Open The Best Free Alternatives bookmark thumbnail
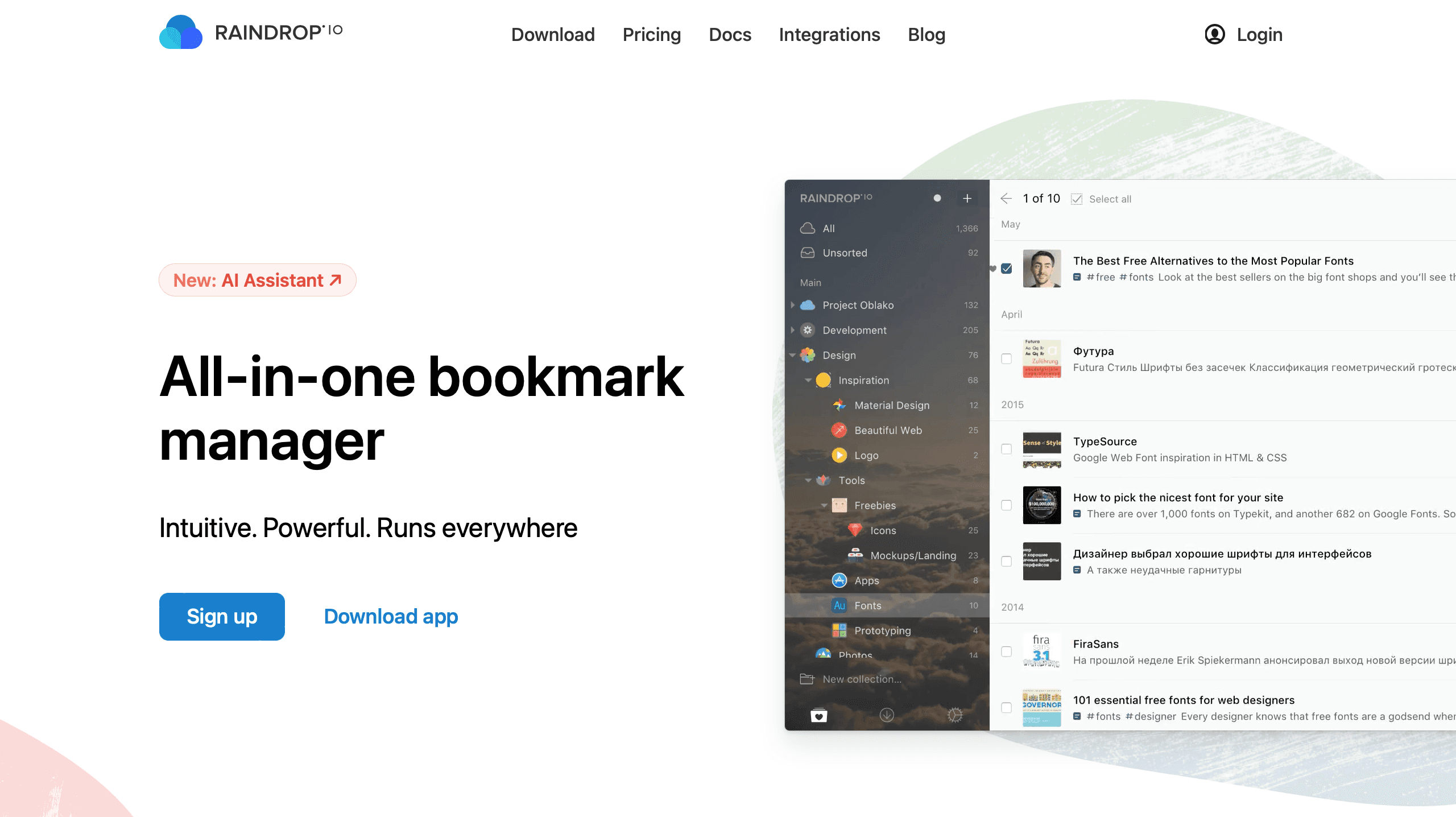Screen dimensions: 1456x817 [x=1042, y=269]
